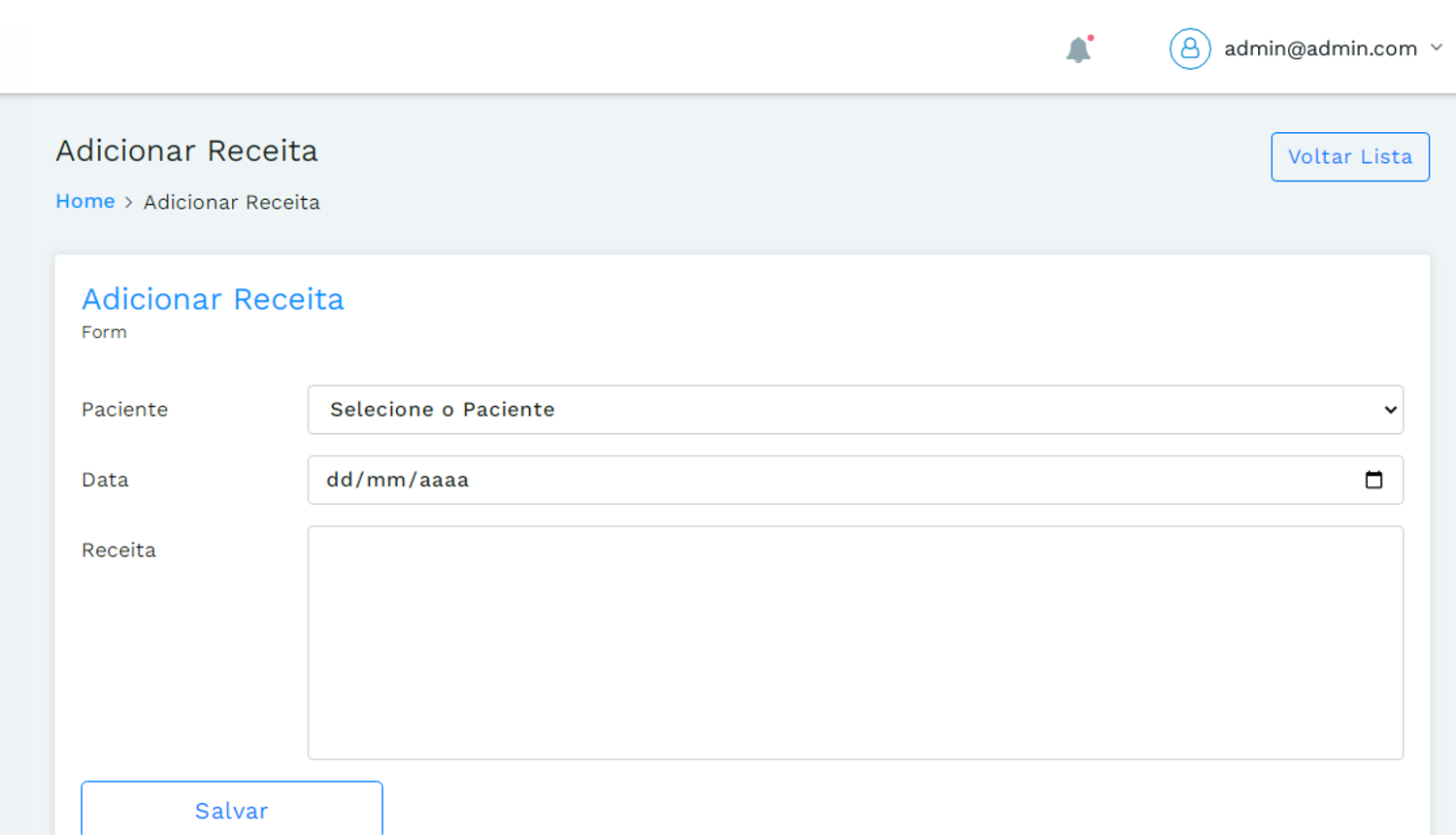
Task: Focus the Data date field
Action: click(x=855, y=480)
